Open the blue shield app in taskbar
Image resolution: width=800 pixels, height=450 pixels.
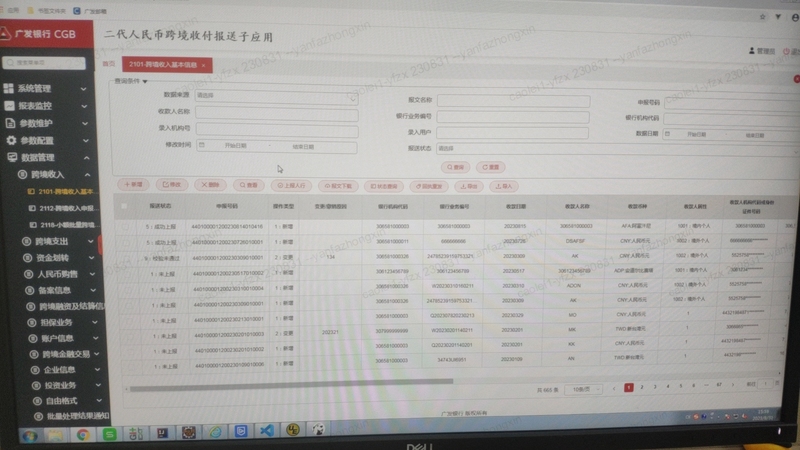pyautogui.click(x=241, y=431)
